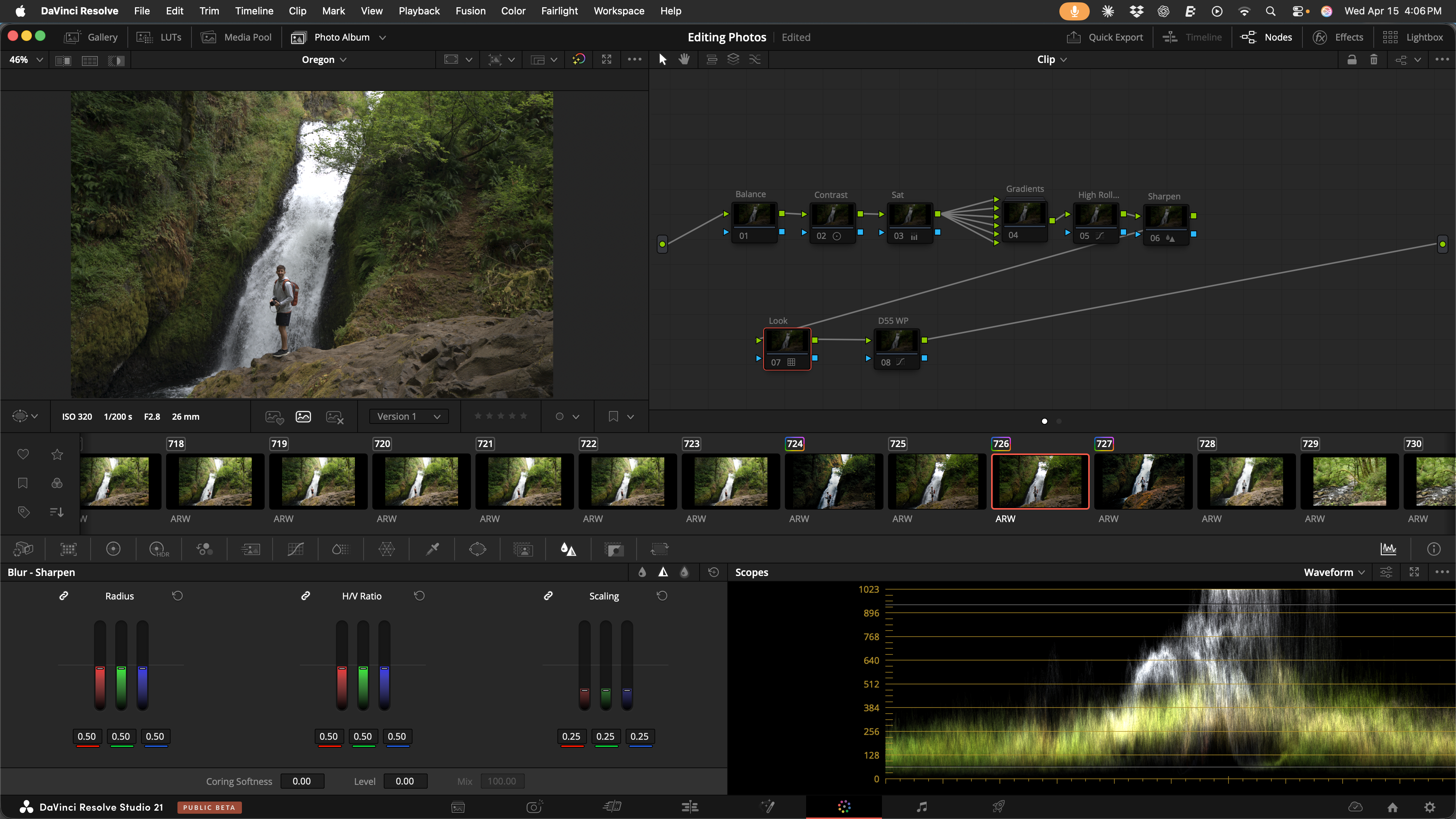Open the 46% zoom dropdown
The height and width of the screenshot is (819, 1456).
tap(26, 60)
